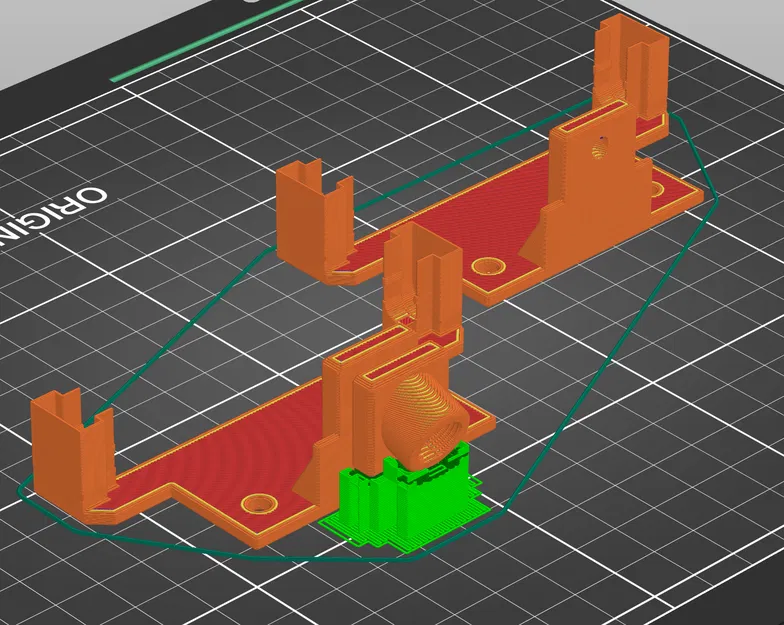Click the countersunk screw hole on front part's base
This screenshot has width=784, height=625.
(258, 504)
